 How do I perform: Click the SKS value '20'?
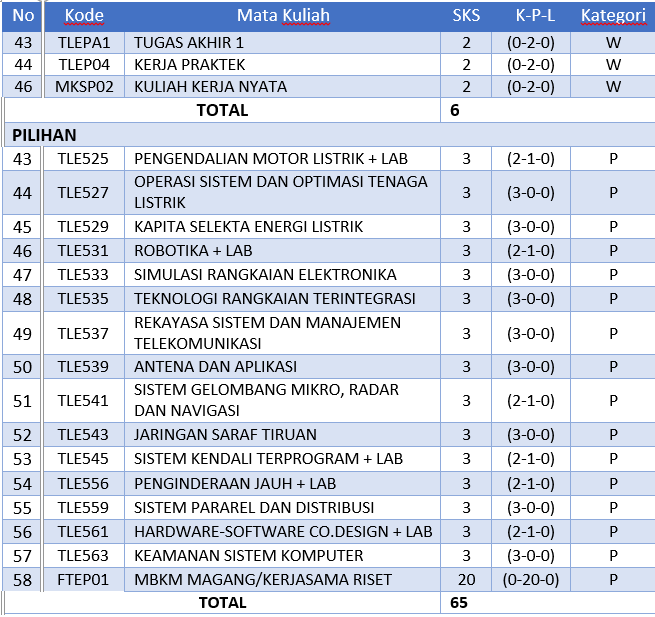click(466, 580)
